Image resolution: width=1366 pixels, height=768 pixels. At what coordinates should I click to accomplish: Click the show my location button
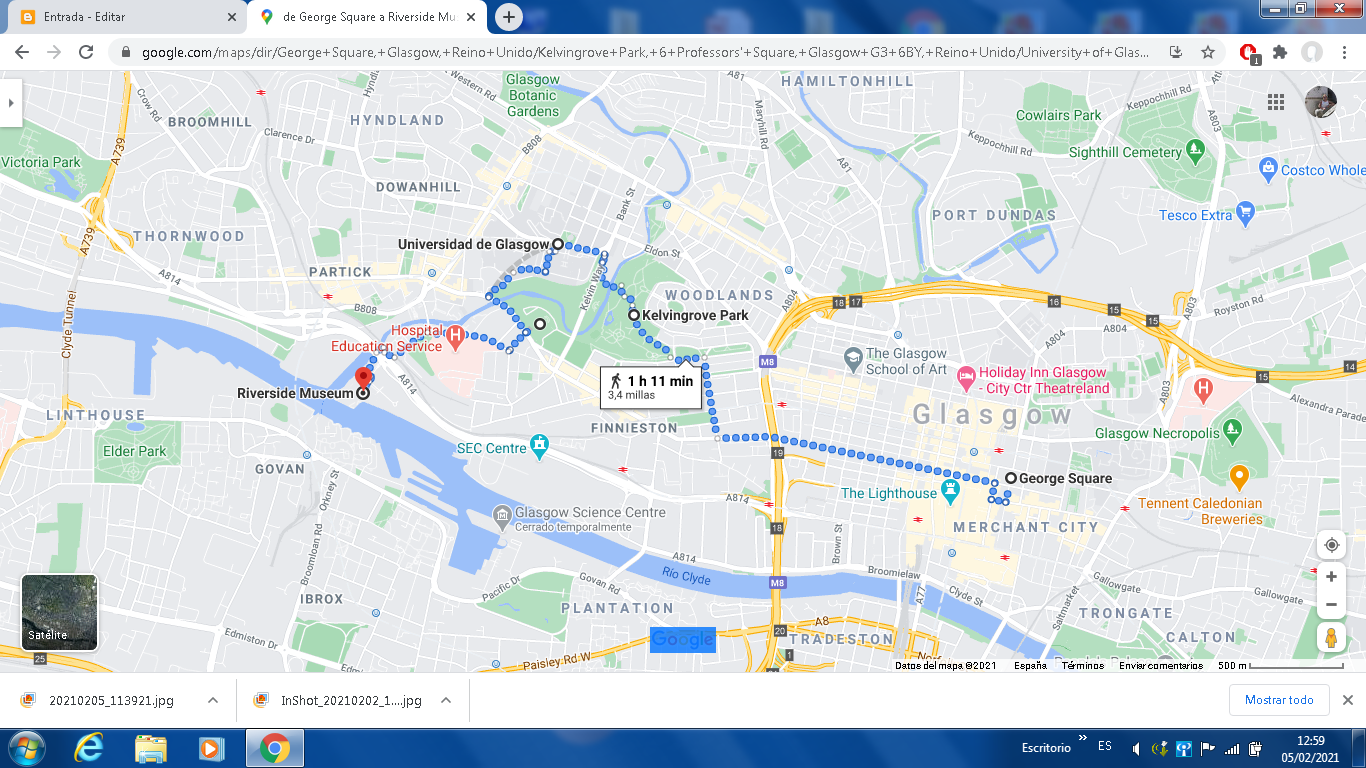(1331, 545)
